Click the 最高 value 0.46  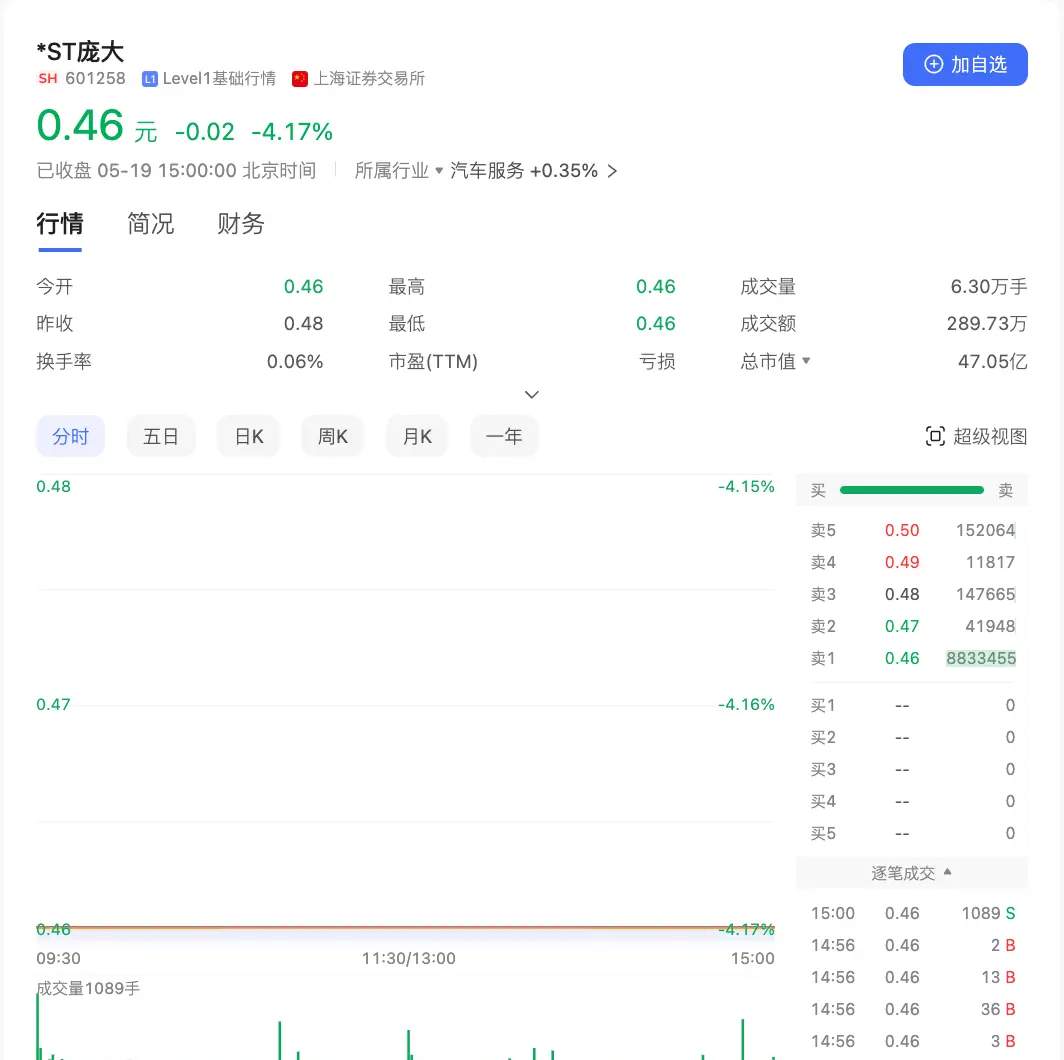click(656, 286)
